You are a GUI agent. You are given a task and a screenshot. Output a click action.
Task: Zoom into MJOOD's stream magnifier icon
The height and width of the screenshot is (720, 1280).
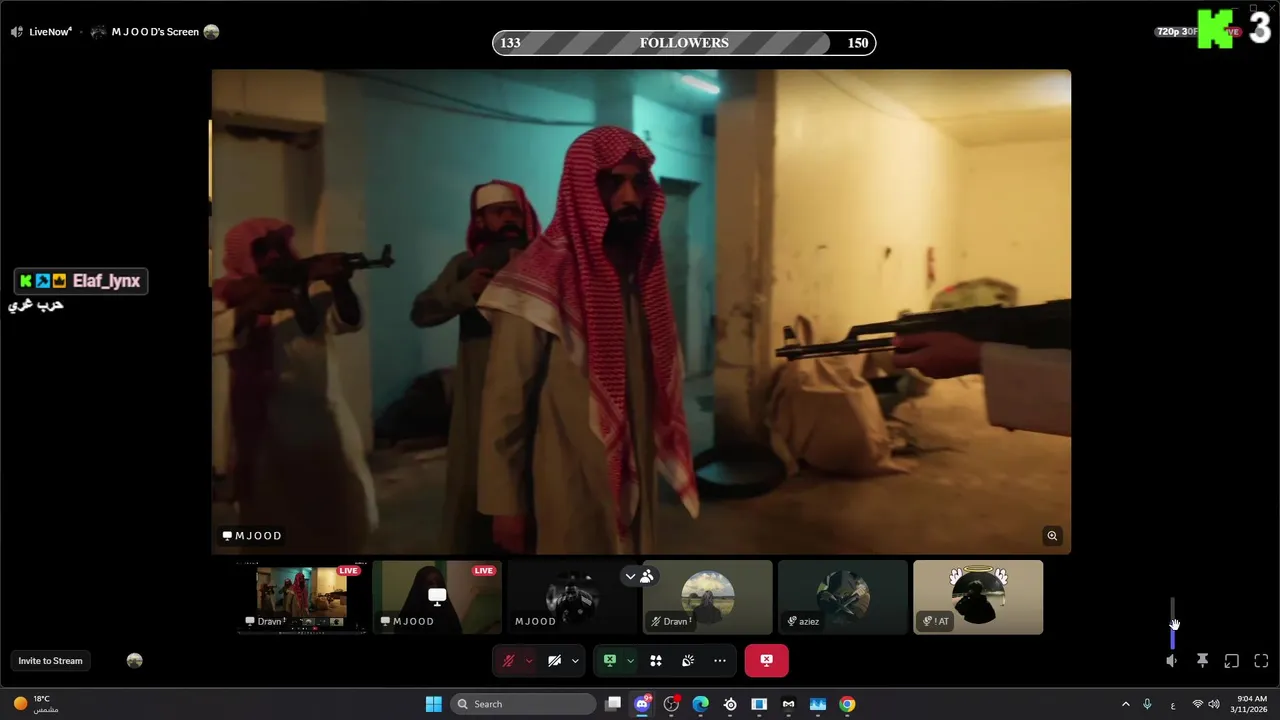1052,536
